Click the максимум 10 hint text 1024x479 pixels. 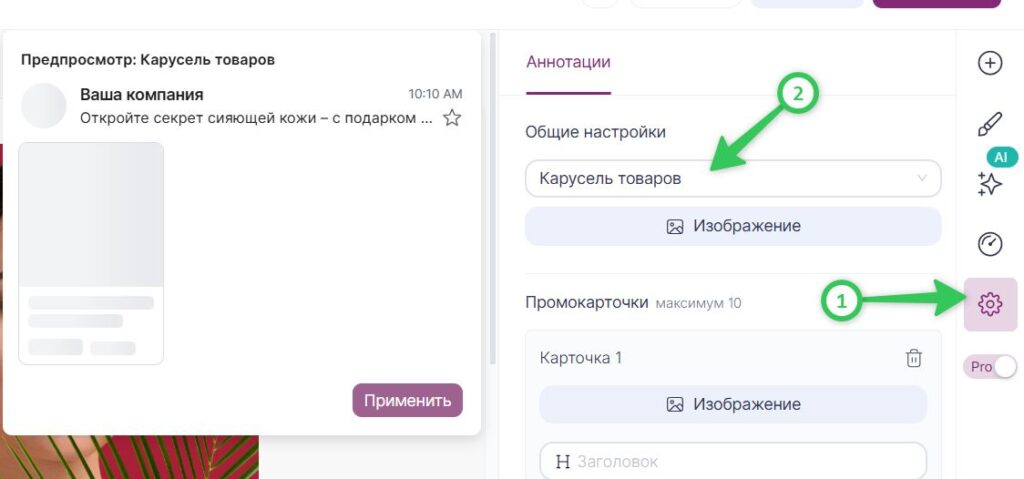tap(698, 303)
